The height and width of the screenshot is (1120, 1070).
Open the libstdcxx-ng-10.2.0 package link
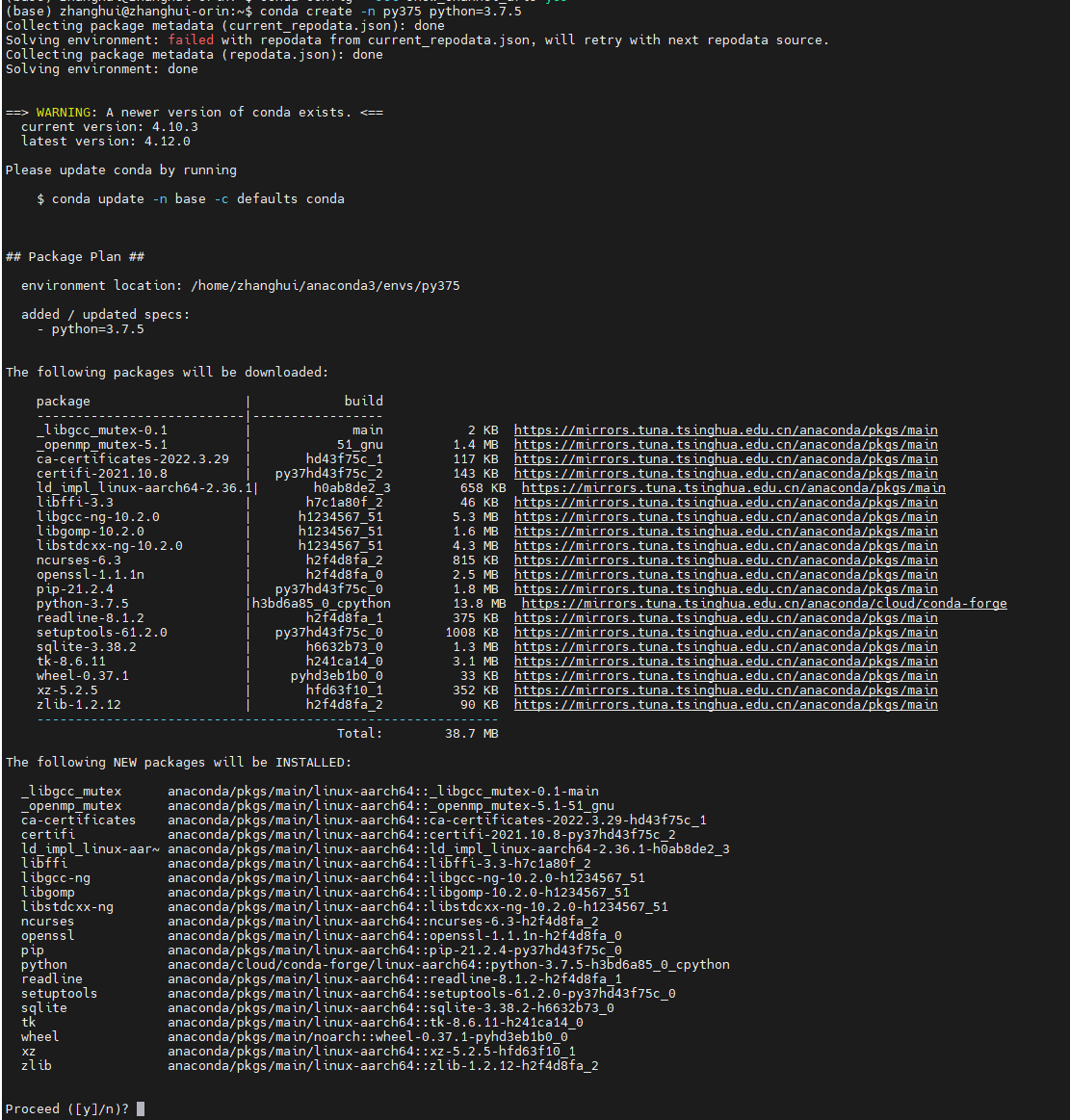(725, 546)
